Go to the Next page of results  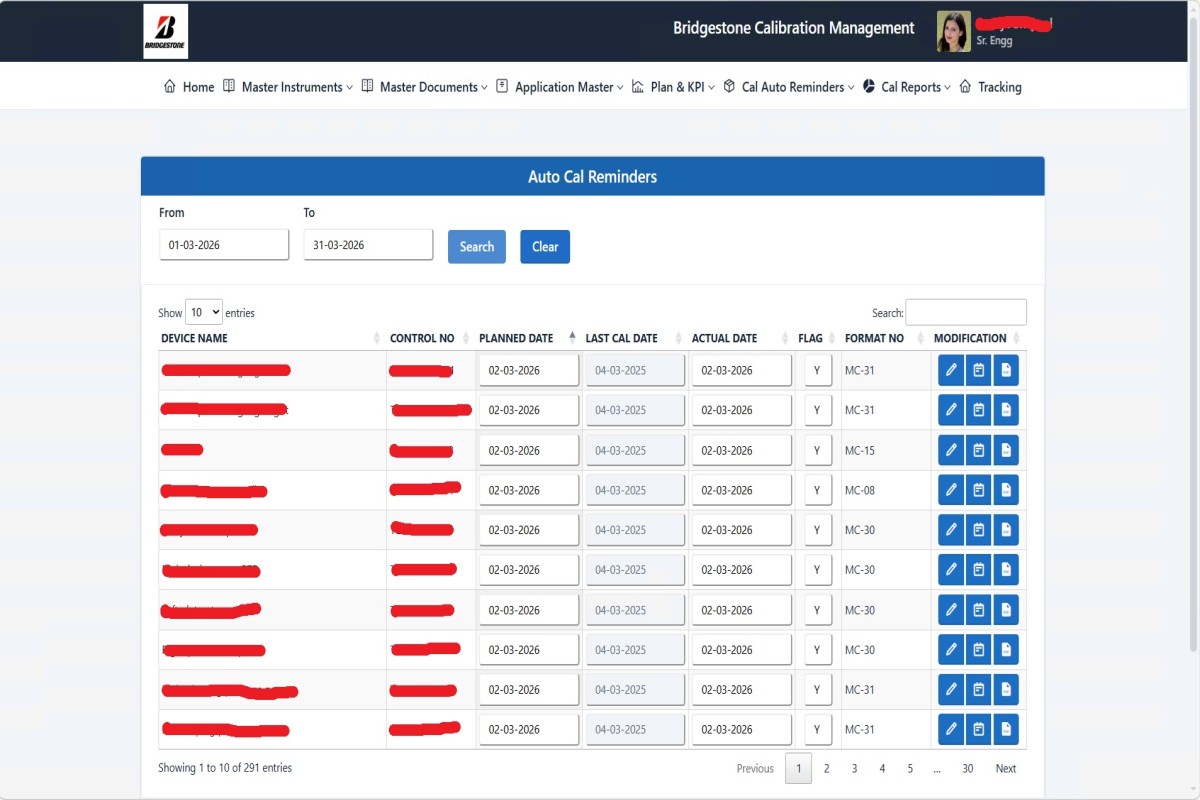pos(1005,768)
